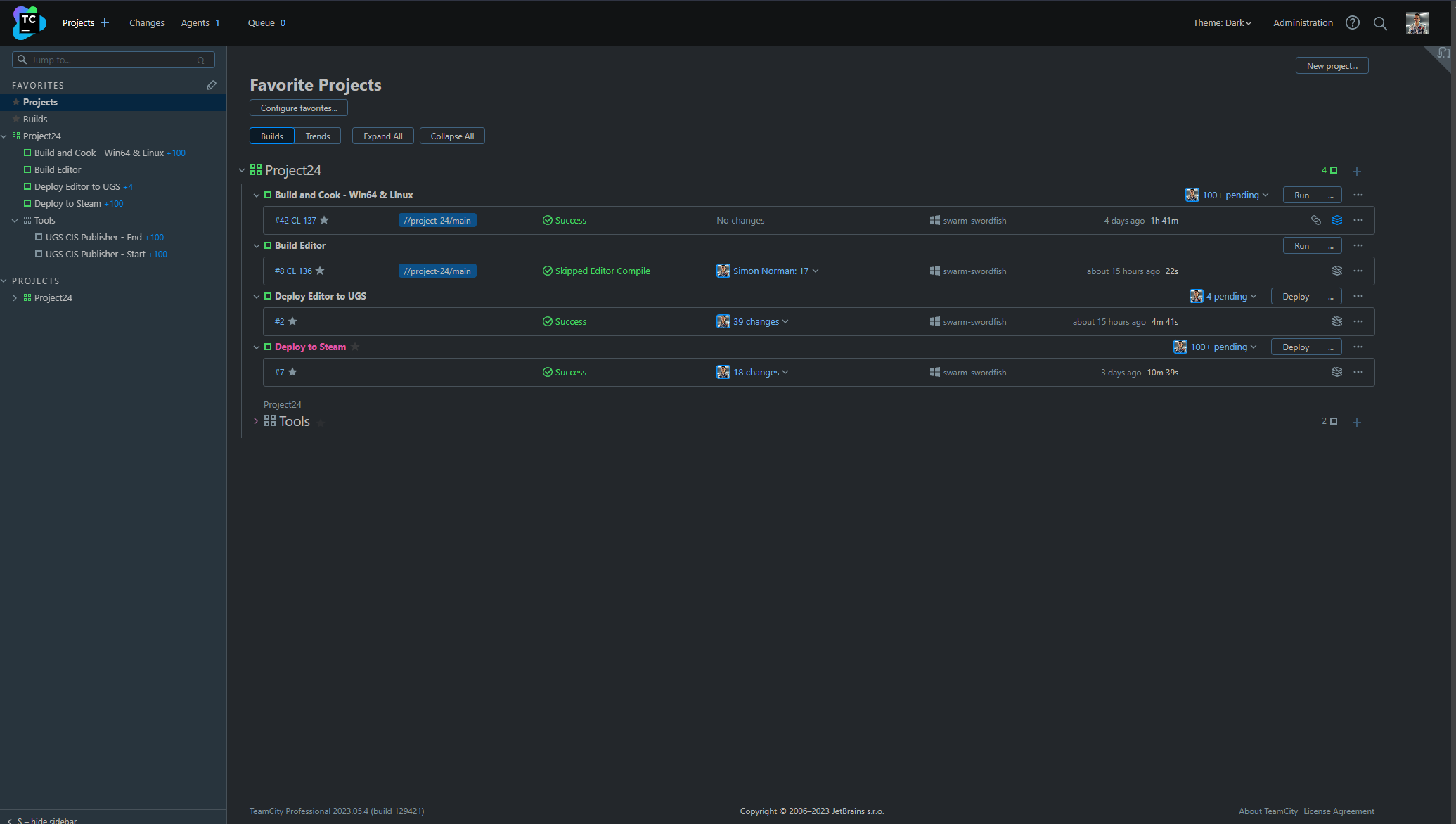Expand 18 changes dropdown for build #7
The width and height of the screenshot is (1456, 824).
coord(761,372)
